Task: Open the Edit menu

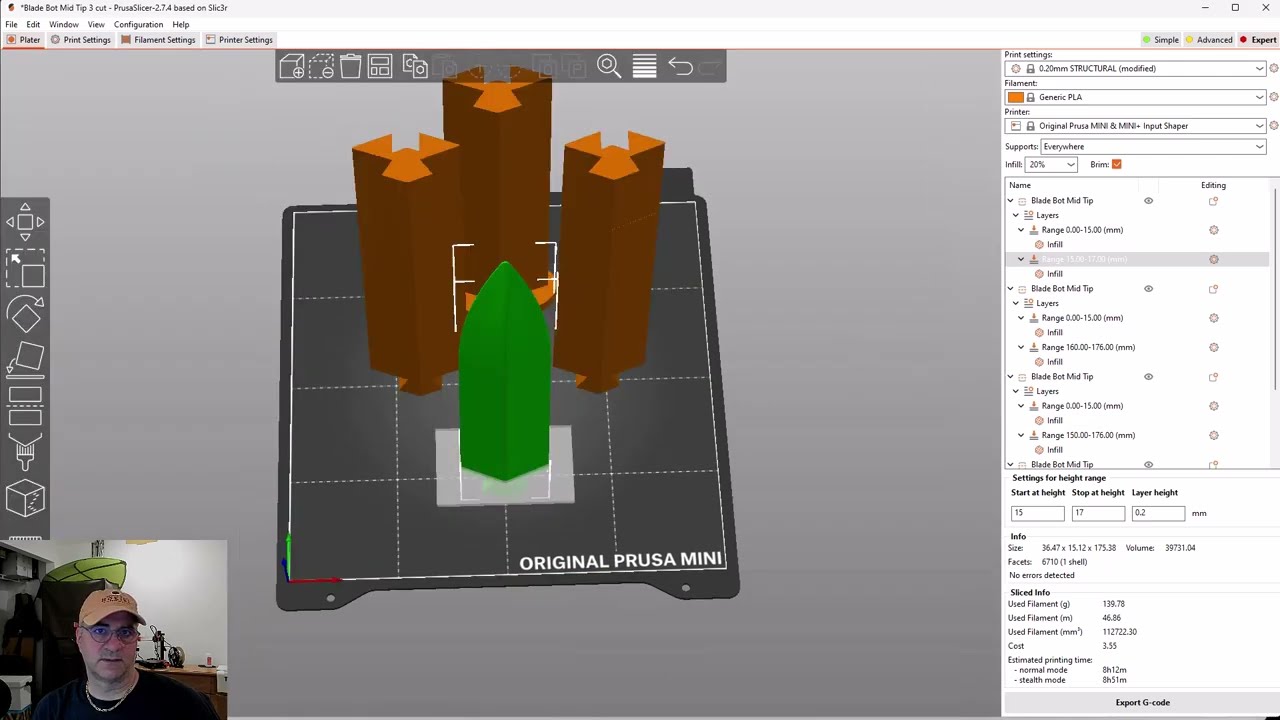Action: pos(33,24)
